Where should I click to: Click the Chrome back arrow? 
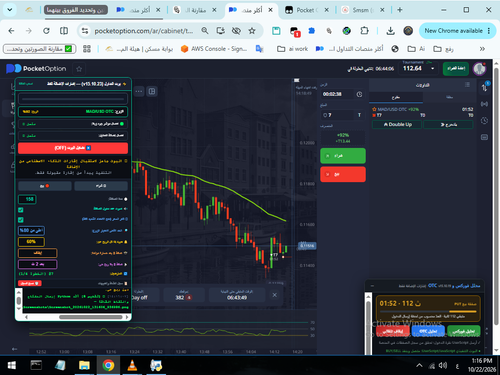click(11, 31)
